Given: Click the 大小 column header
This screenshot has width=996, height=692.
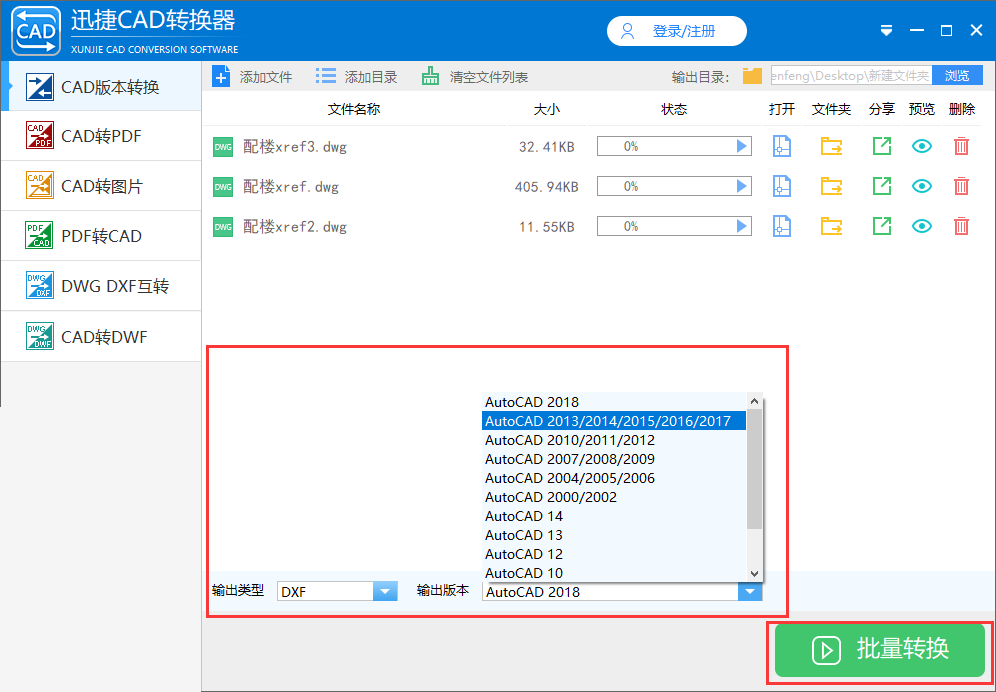Looking at the screenshot, I should click(546, 109).
